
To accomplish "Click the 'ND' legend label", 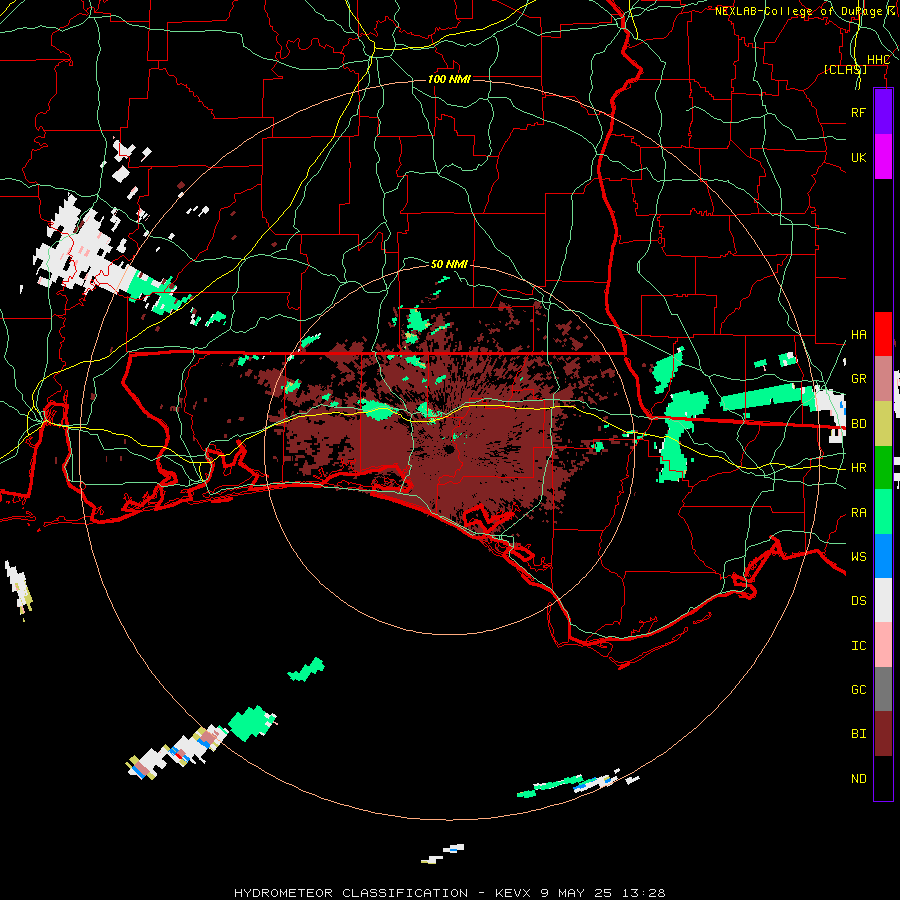I will 858,779.
